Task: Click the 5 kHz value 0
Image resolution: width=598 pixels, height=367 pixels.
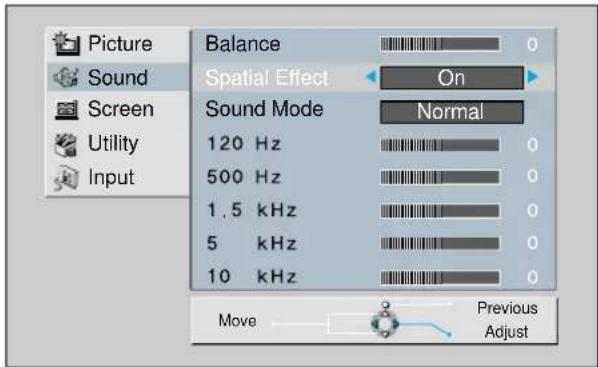Action: pos(532,243)
